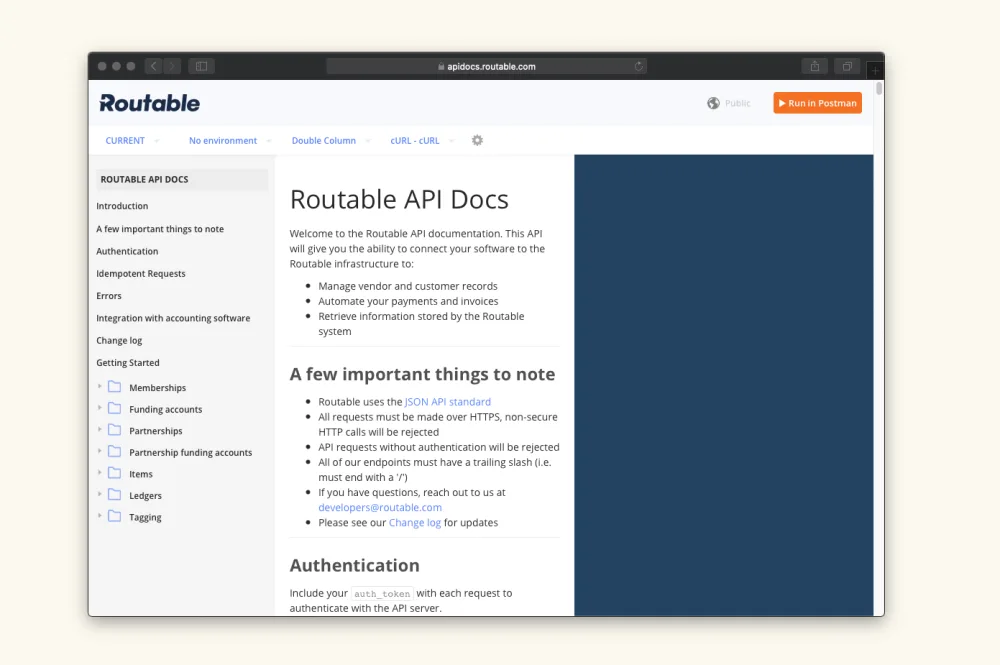Show all tabs with the tab overview icon
The image size is (1000, 665).
[847, 66]
